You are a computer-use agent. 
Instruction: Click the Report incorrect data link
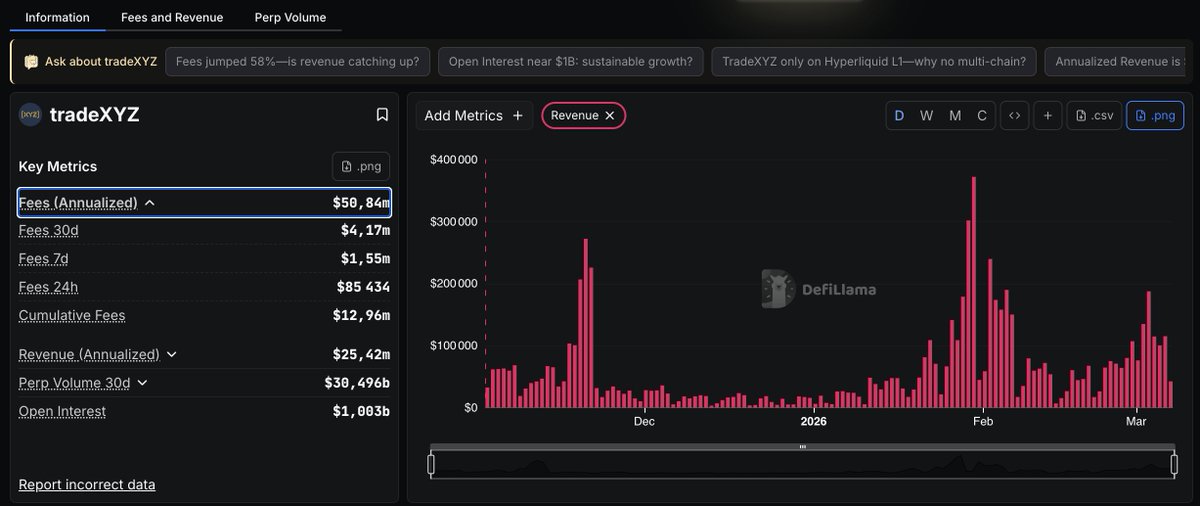[x=87, y=485]
